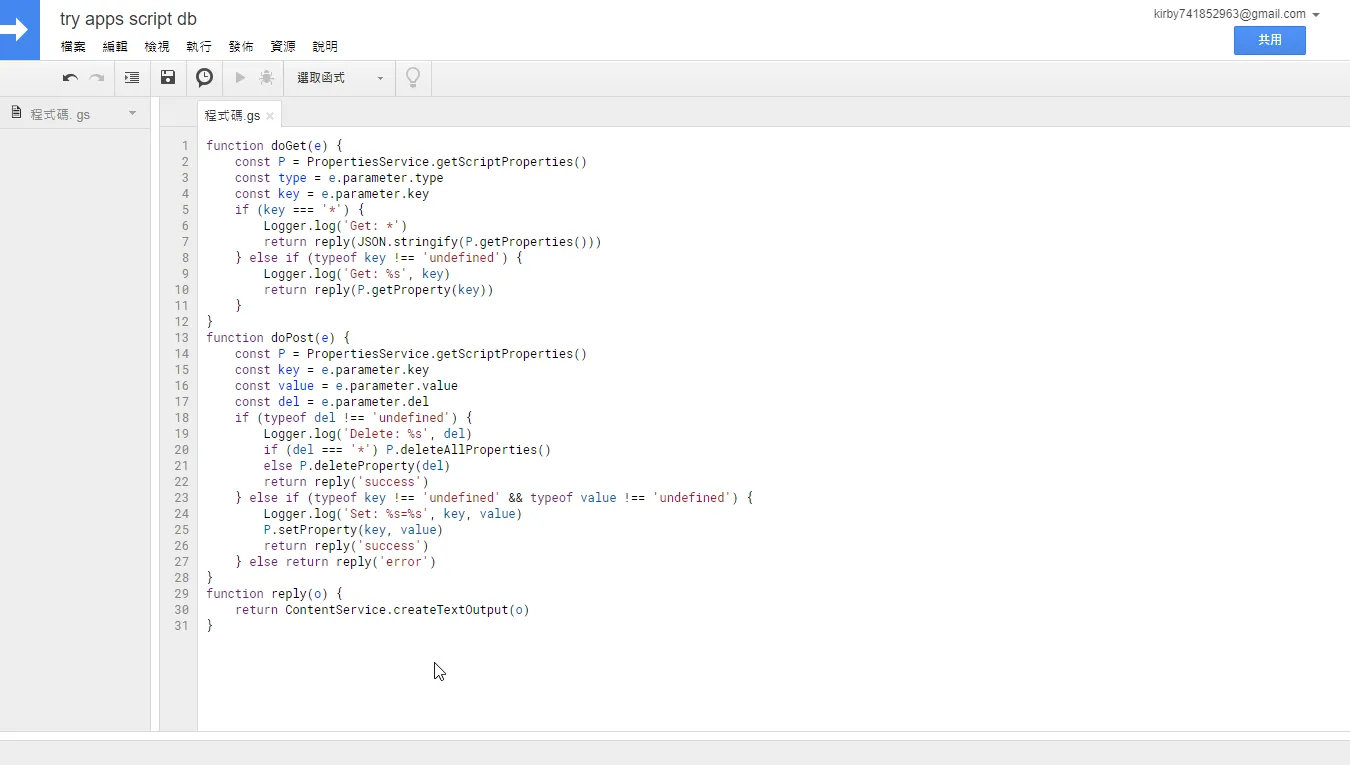Screen dimensions: 1350x765
Task: Close the 程式碼.gs editor tab
Action: pyautogui.click(x=270, y=116)
